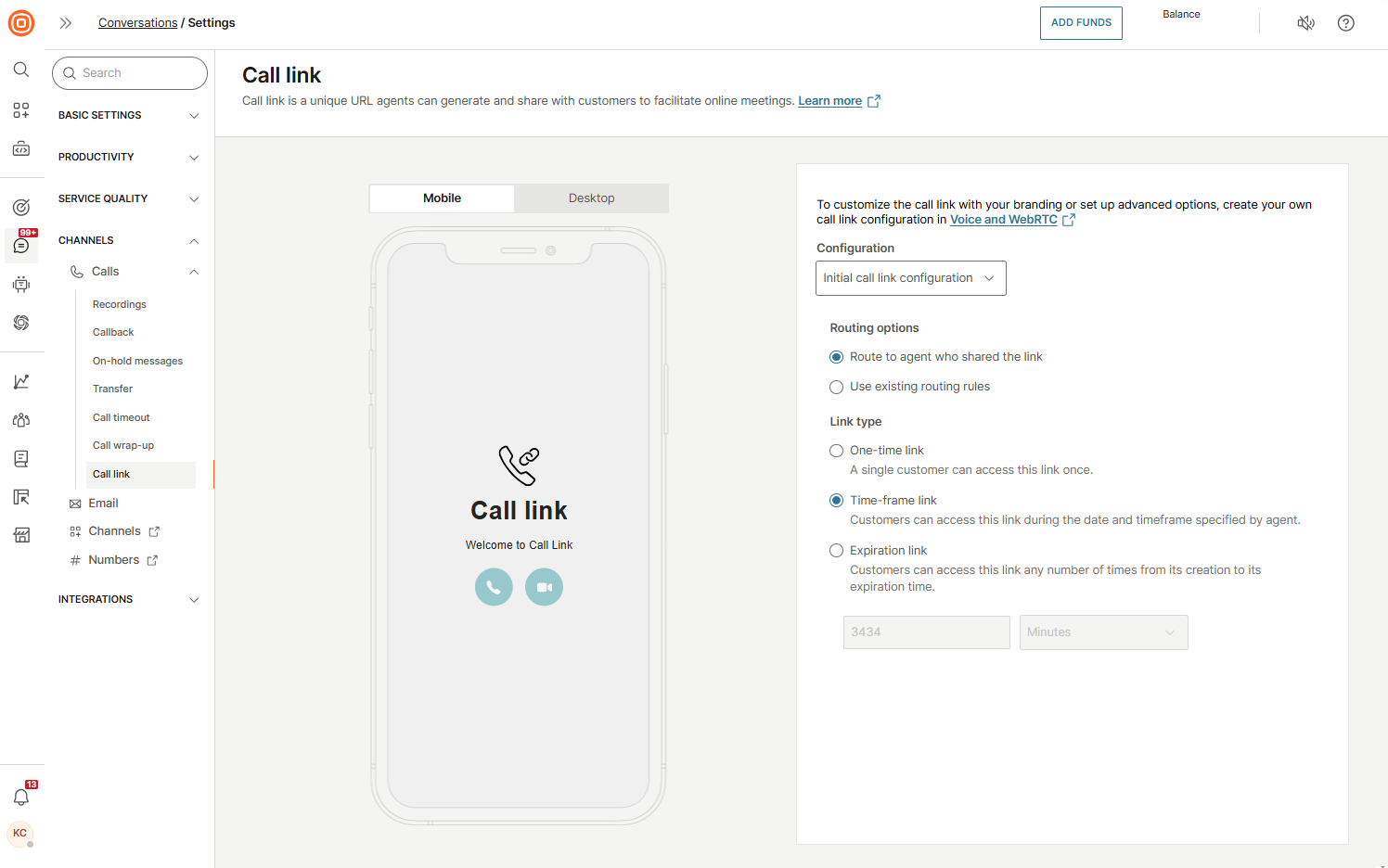
Task: Open notifications via the bell icon
Action: (x=20, y=796)
